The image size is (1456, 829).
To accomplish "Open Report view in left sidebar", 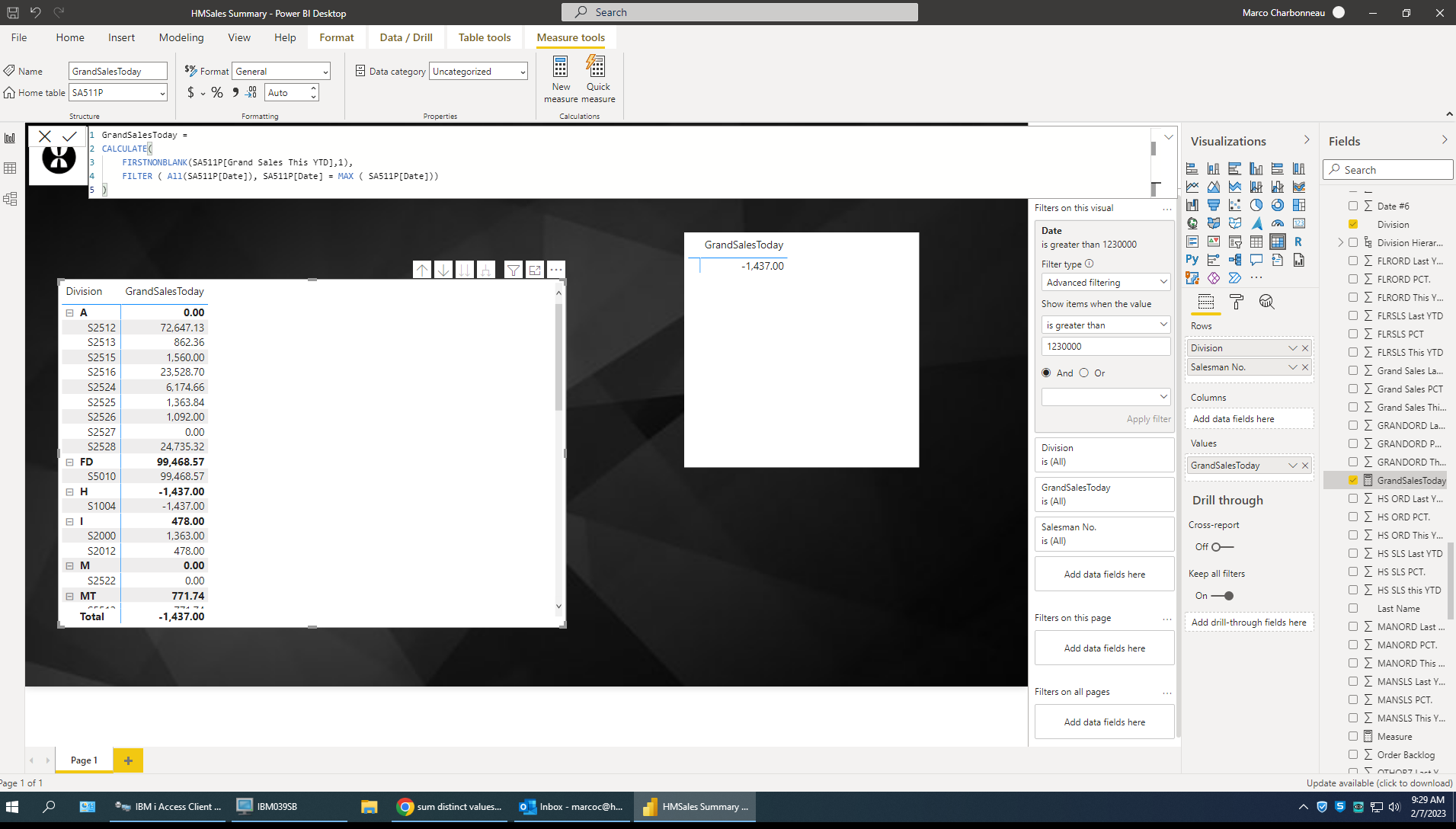I will pyautogui.click(x=10, y=138).
